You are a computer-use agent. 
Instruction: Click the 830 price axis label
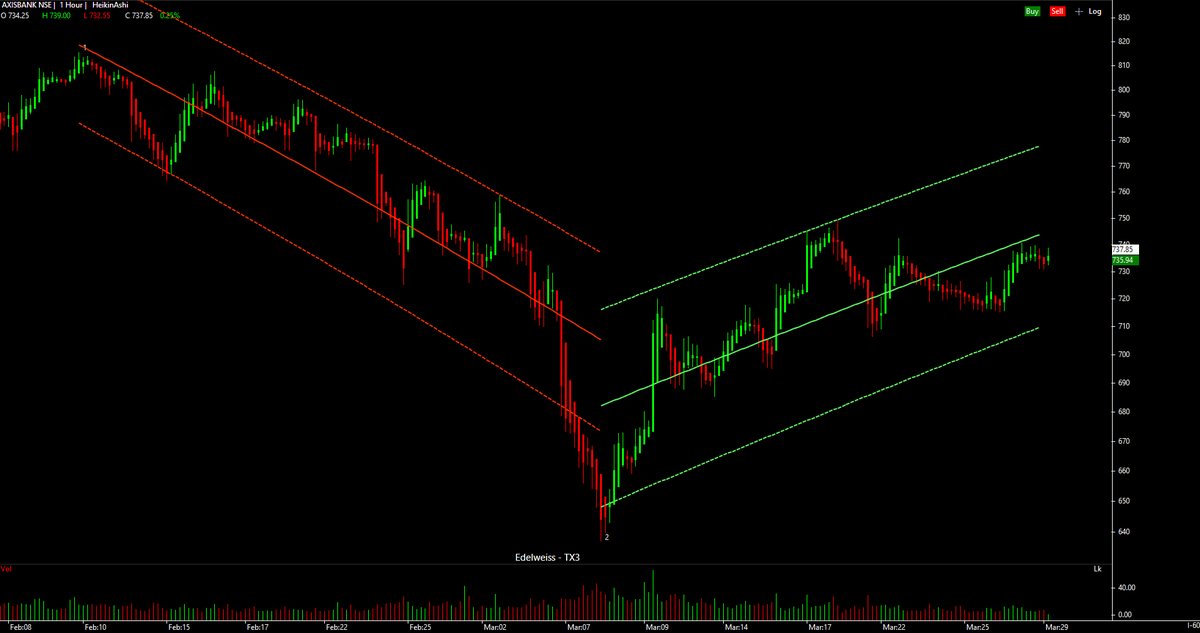click(1123, 18)
